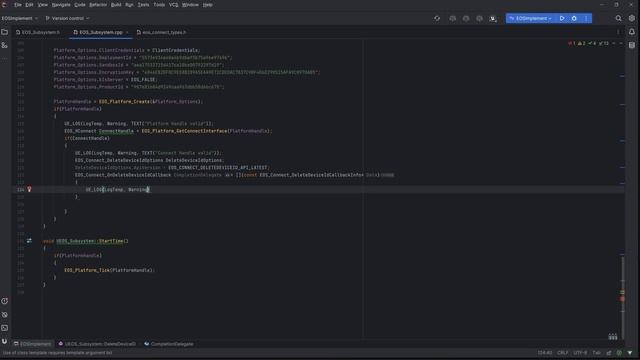Click the gutter navigate icon beside StartTimer
Viewport: 640px width, 360px height.
click(x=29, y=241)
